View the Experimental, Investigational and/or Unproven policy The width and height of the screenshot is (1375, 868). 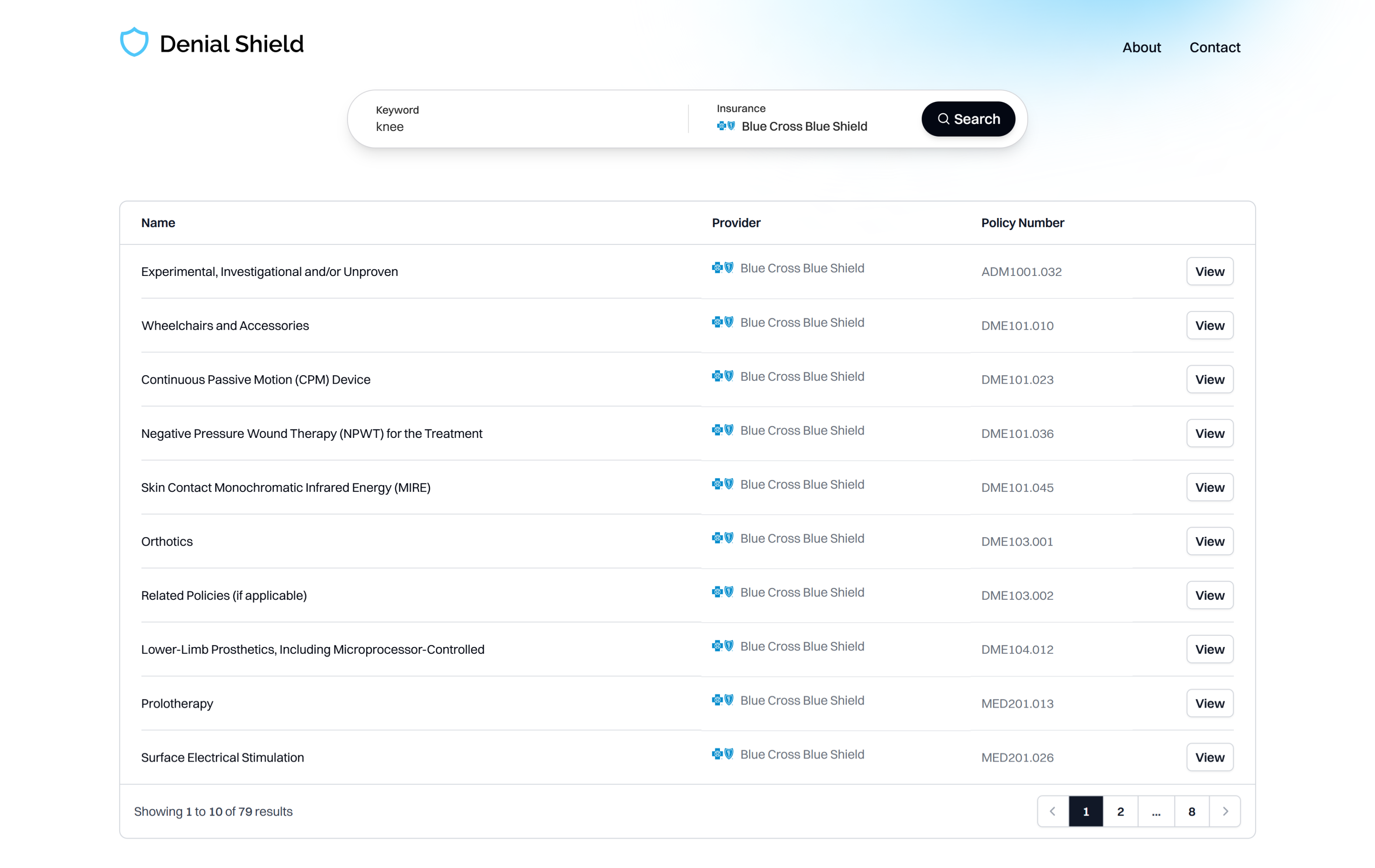tap(1209, 271)
